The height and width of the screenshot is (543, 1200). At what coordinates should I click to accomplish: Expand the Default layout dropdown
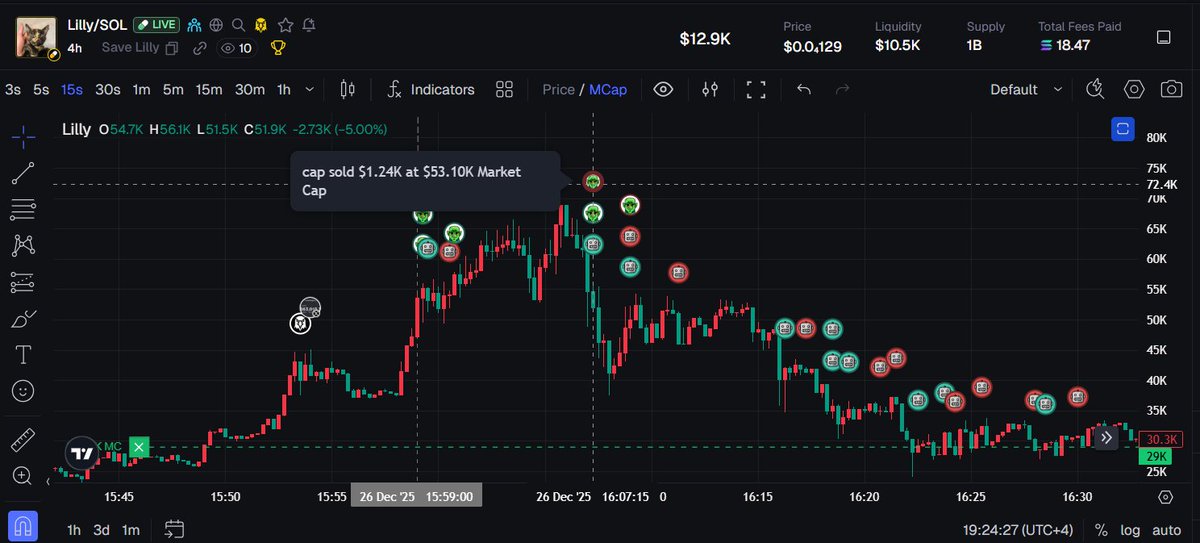pos(1026,89)
